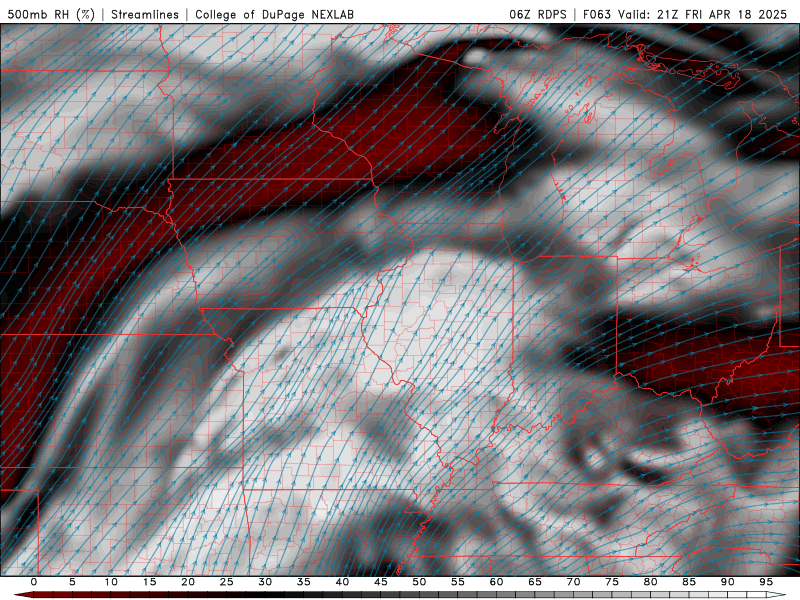This screenshot has height=600, width=800.
Task: Click the "35" colorbar scale label
Action: point(304,582)
